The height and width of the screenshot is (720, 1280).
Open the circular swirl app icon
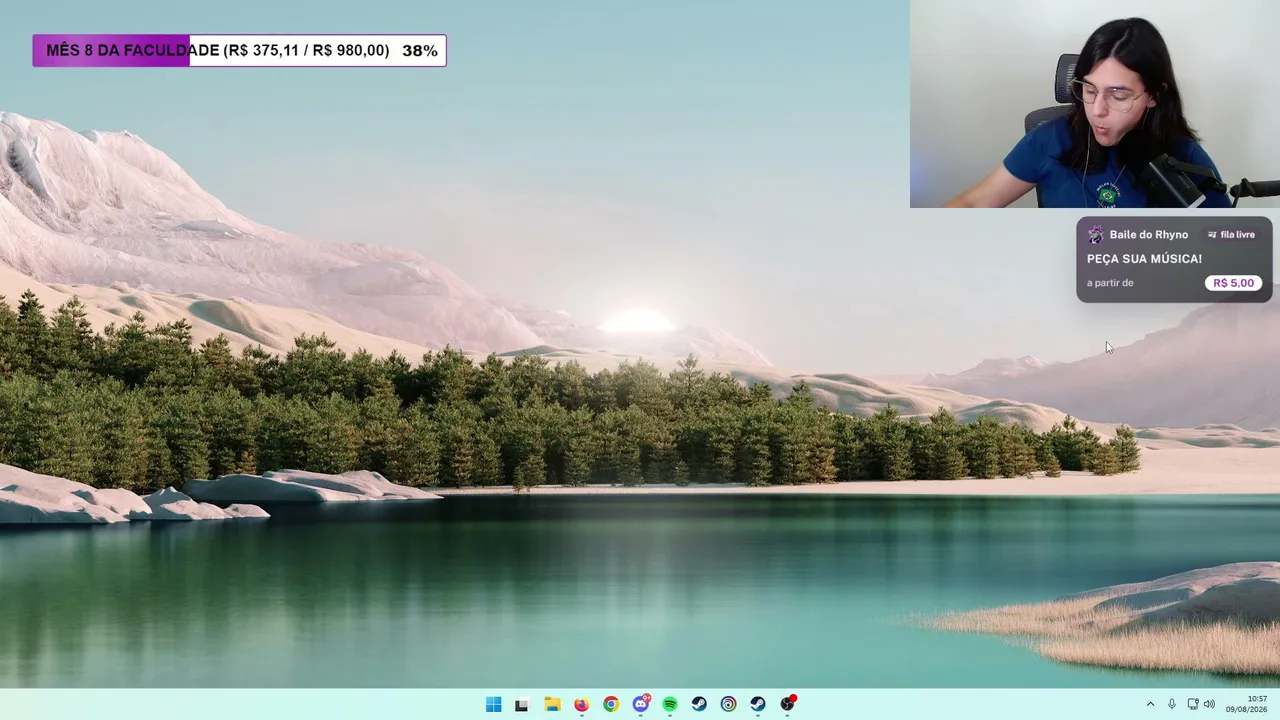tap(728, 704)
